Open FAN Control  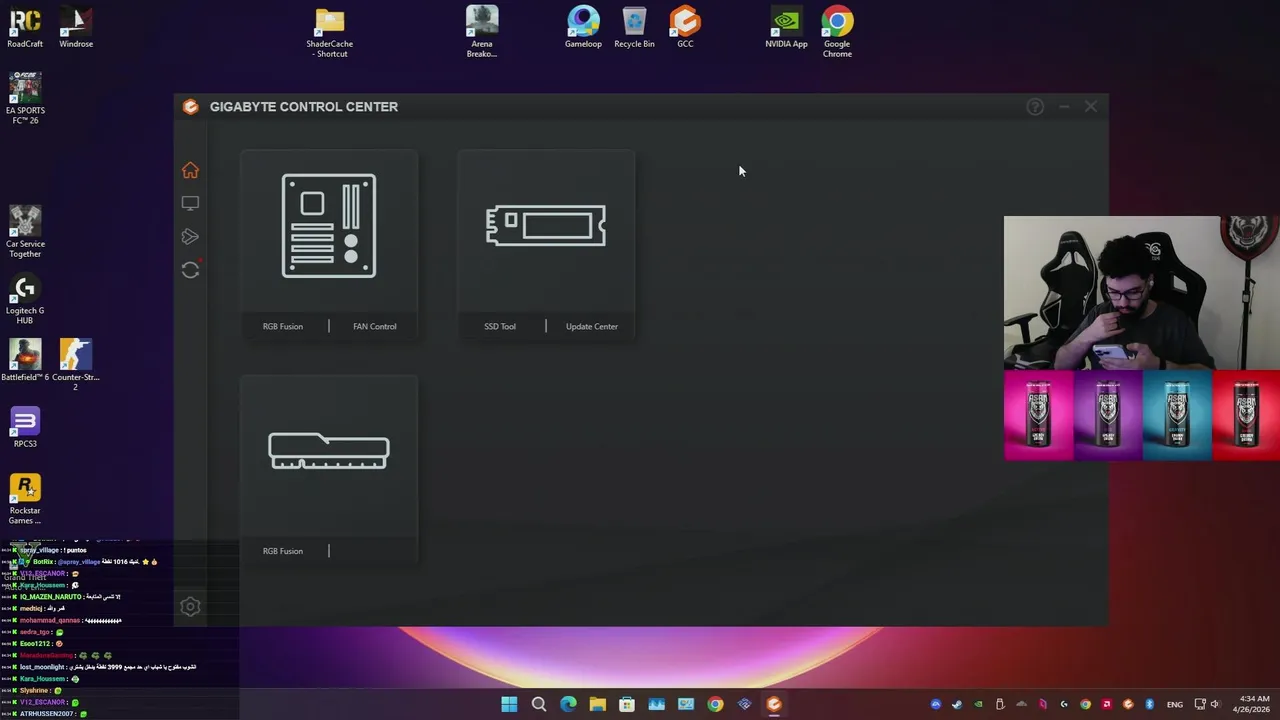375,326
